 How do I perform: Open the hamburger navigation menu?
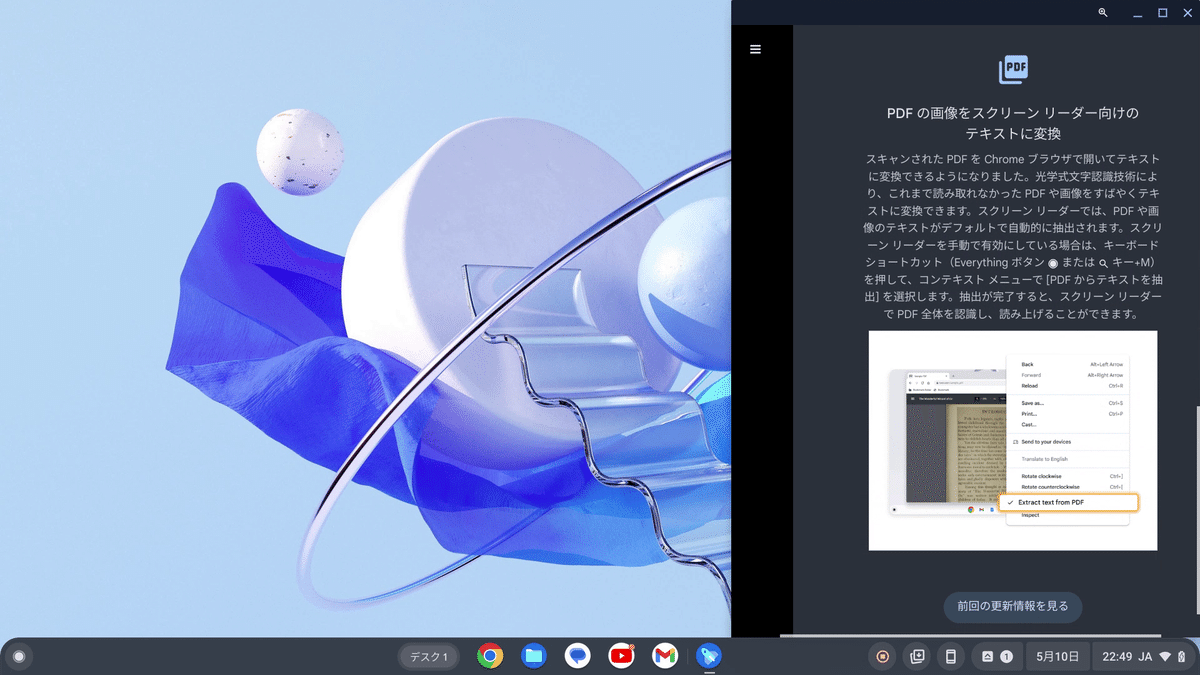(x=755, y=49)
